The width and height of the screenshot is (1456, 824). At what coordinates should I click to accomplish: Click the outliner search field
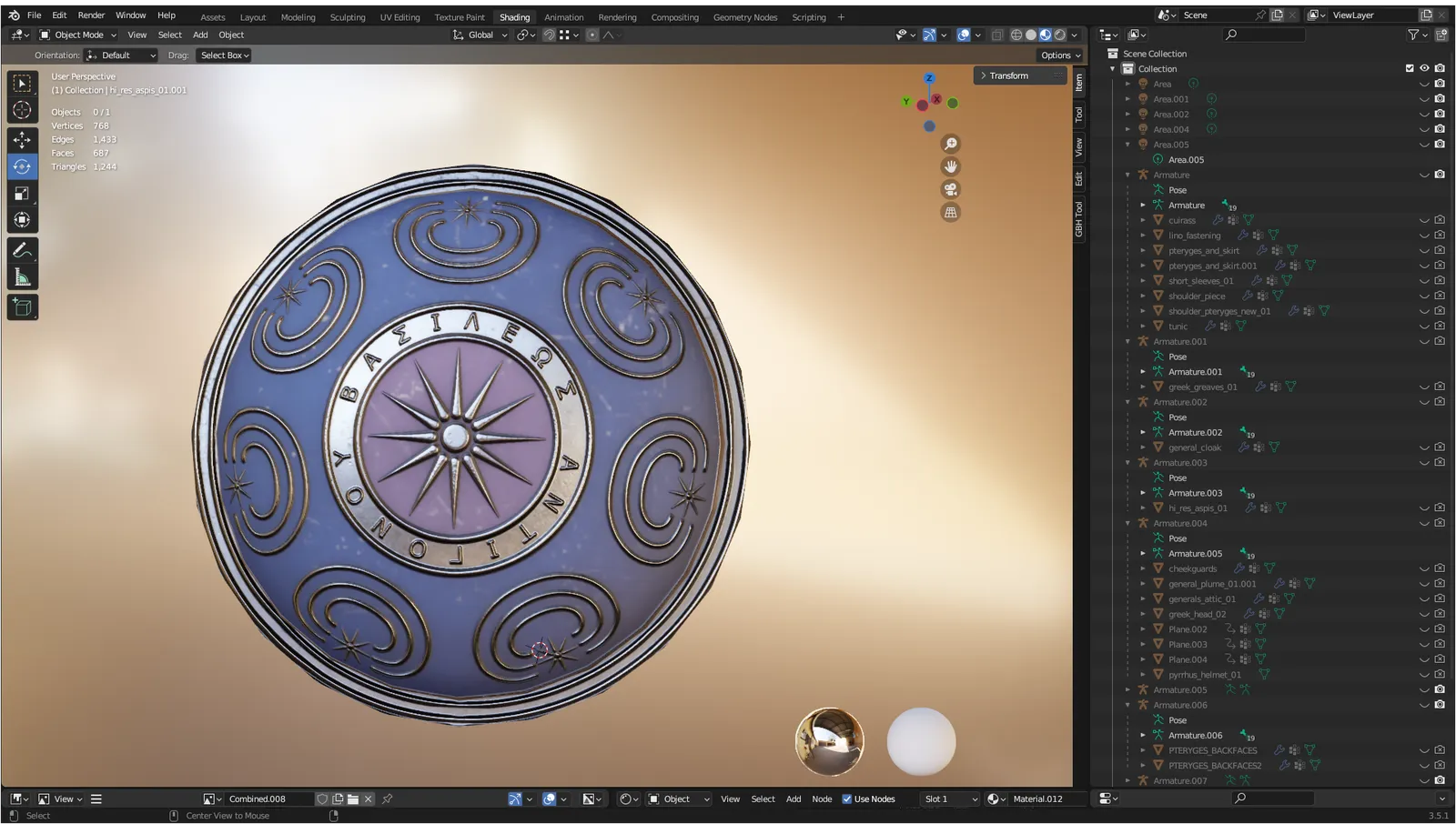(x=1263, y=35)
